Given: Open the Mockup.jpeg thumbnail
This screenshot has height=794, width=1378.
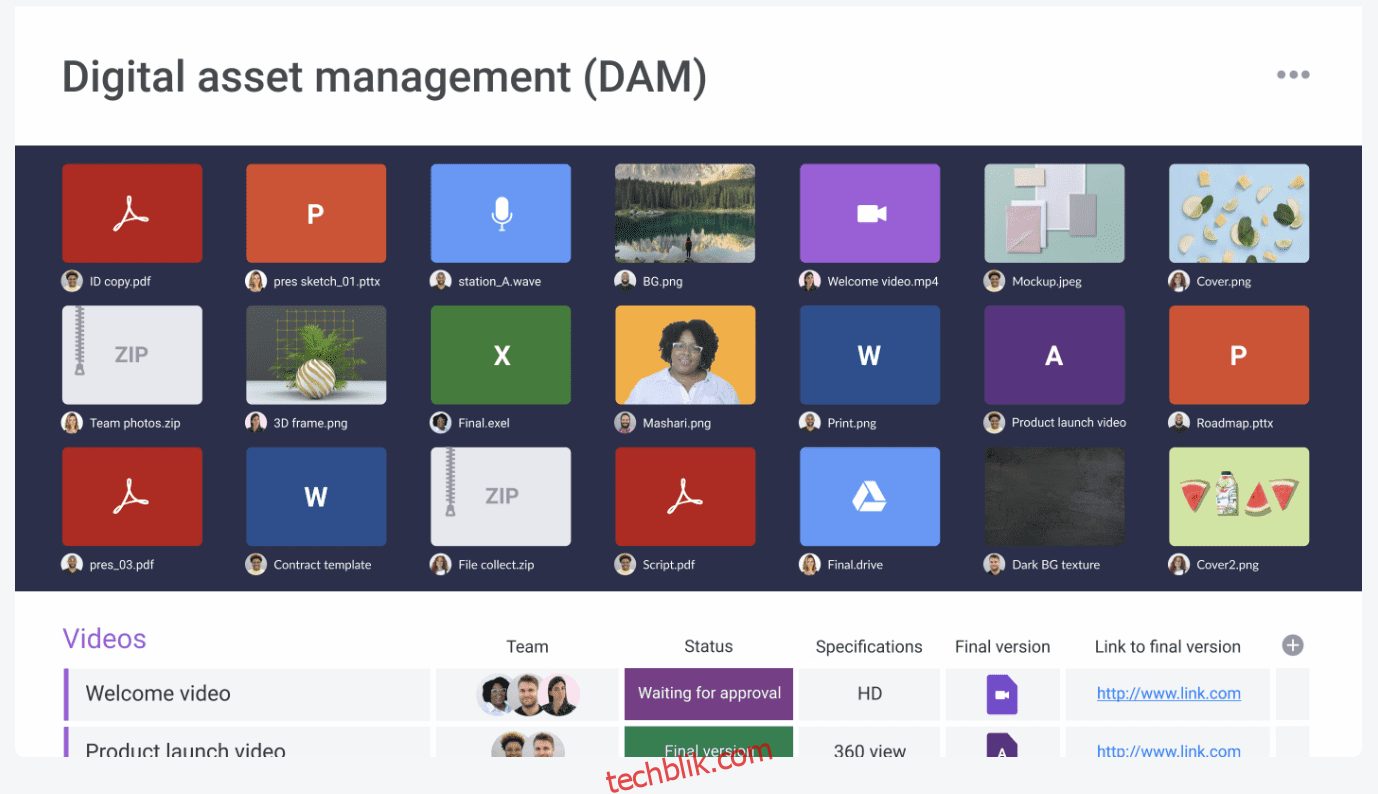Looking at the screenshot, I should click(1054, 213).
